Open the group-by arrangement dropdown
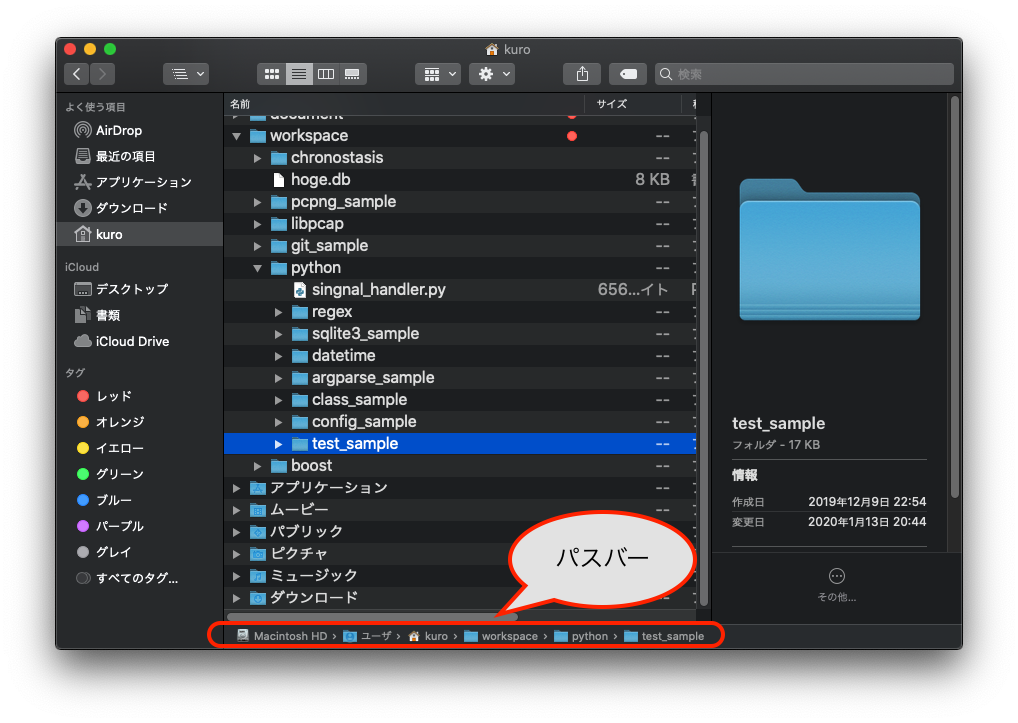This screenshot has height=723, width=1018. [x=438, y=74]
